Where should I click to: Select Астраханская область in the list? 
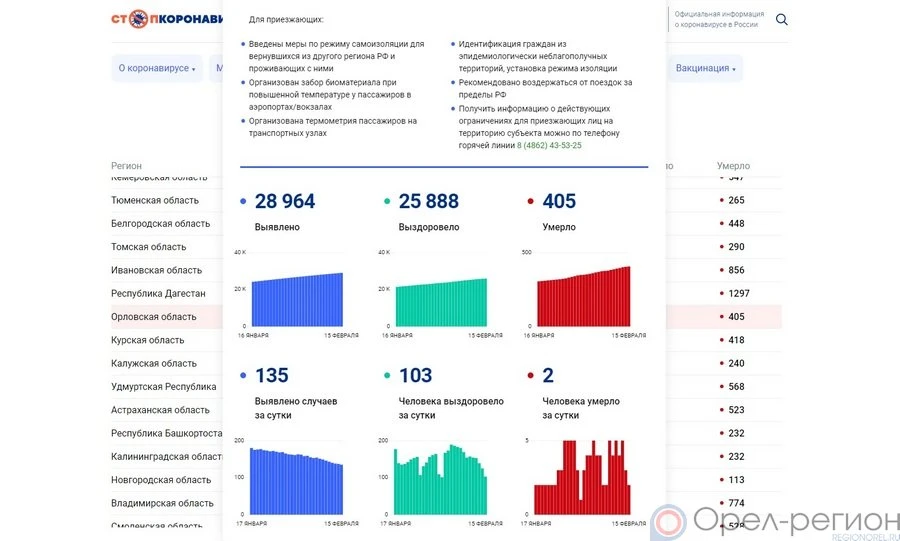pos(161,410)
